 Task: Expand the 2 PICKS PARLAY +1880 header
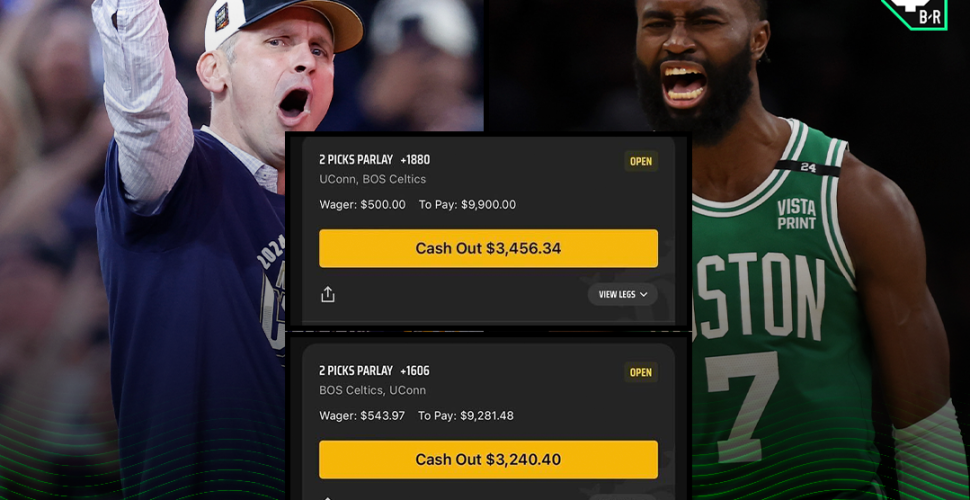pyautogui.click(x=374, y=160)
